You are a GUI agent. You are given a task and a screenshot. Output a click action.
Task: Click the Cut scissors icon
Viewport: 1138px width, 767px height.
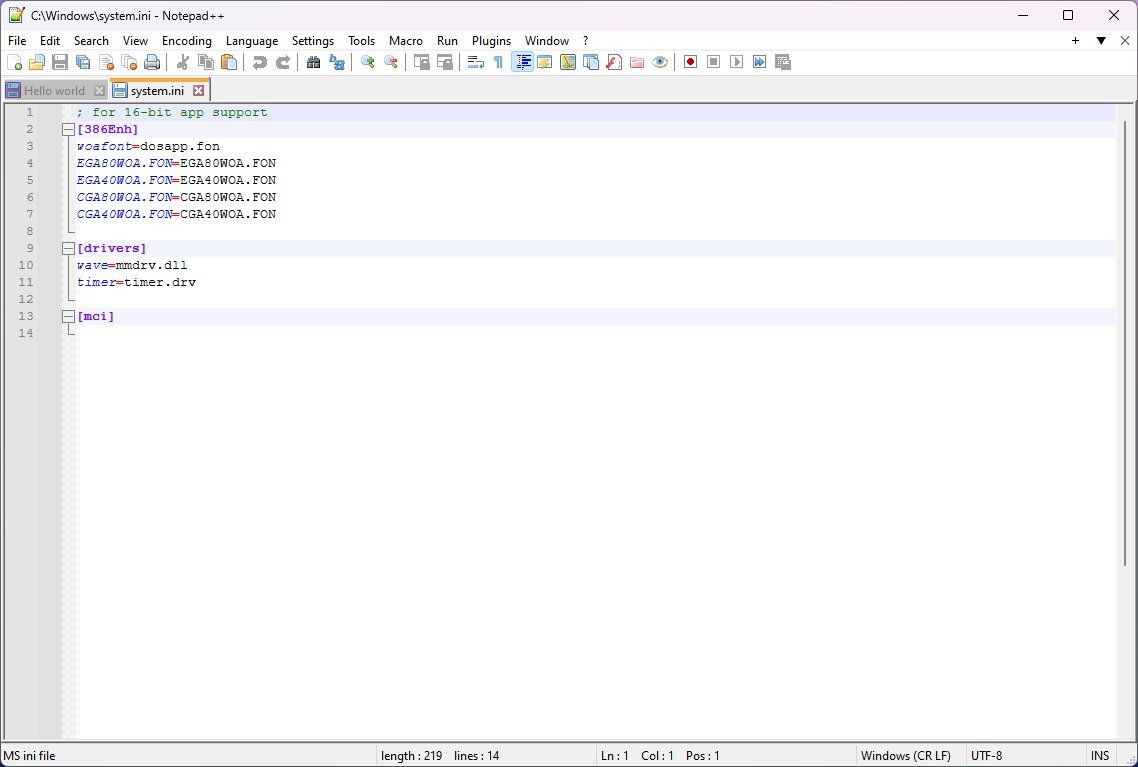coord(183,62)
